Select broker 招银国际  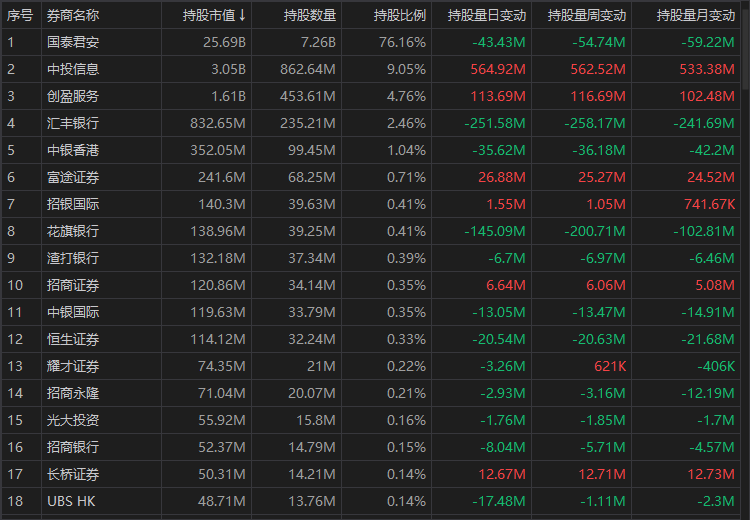(x=73, y=204)
